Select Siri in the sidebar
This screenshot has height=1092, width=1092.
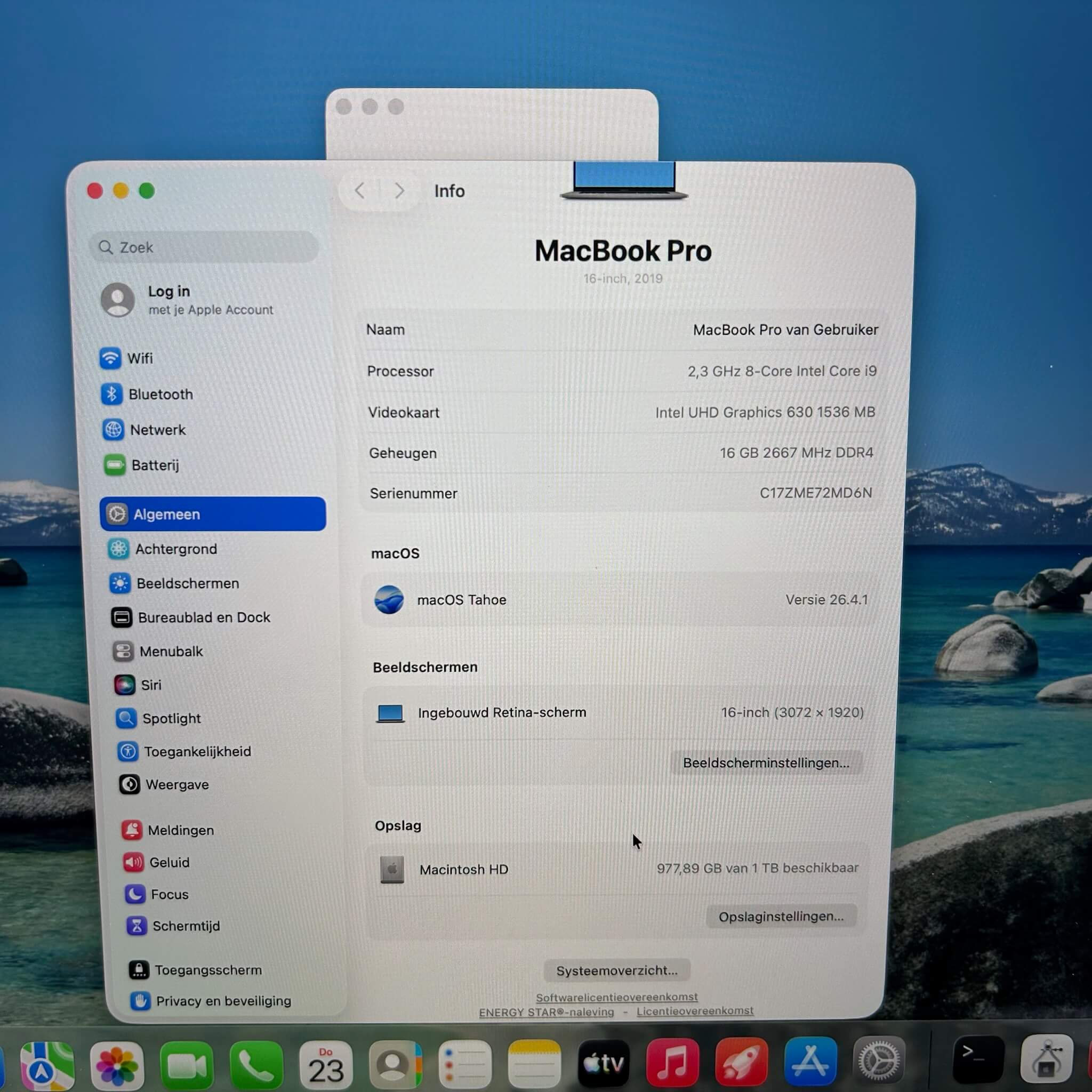coord(150,685)
